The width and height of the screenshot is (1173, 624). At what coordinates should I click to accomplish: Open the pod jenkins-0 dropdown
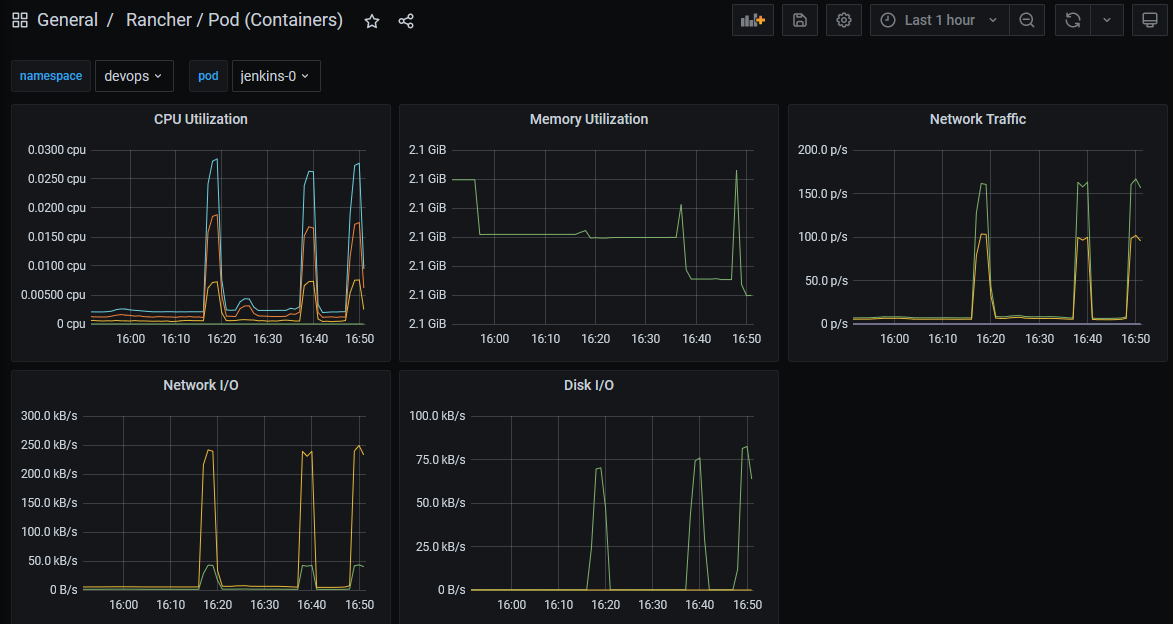coord(276,76)
